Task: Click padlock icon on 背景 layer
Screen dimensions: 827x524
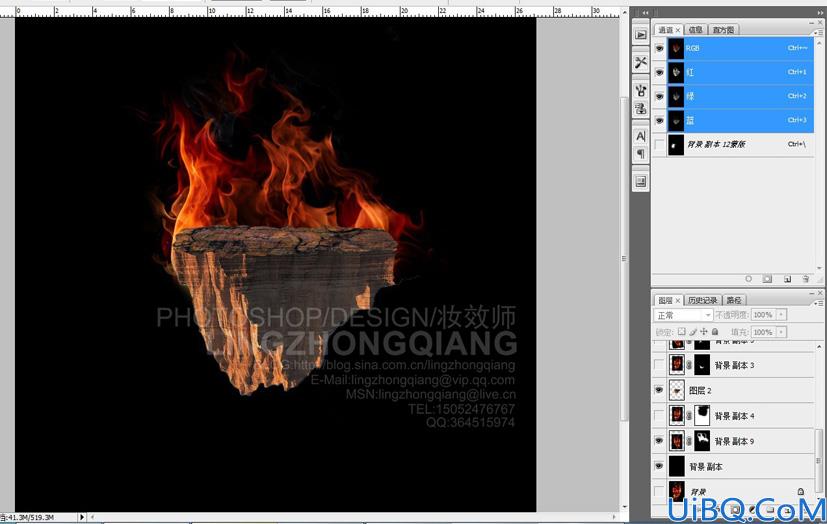Action: click(801, 491)
